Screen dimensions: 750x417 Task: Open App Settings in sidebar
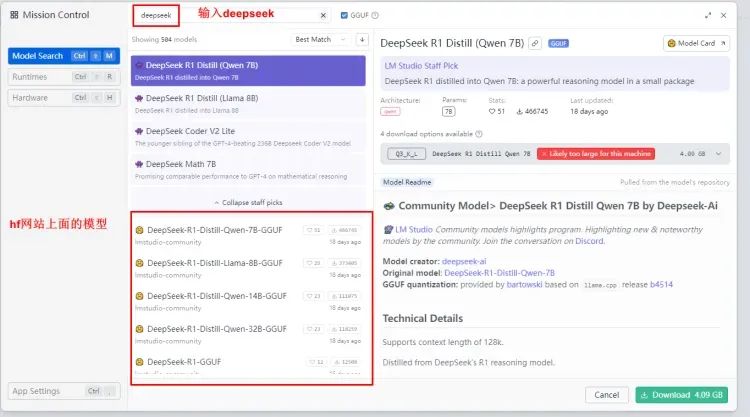click(64, 391)
